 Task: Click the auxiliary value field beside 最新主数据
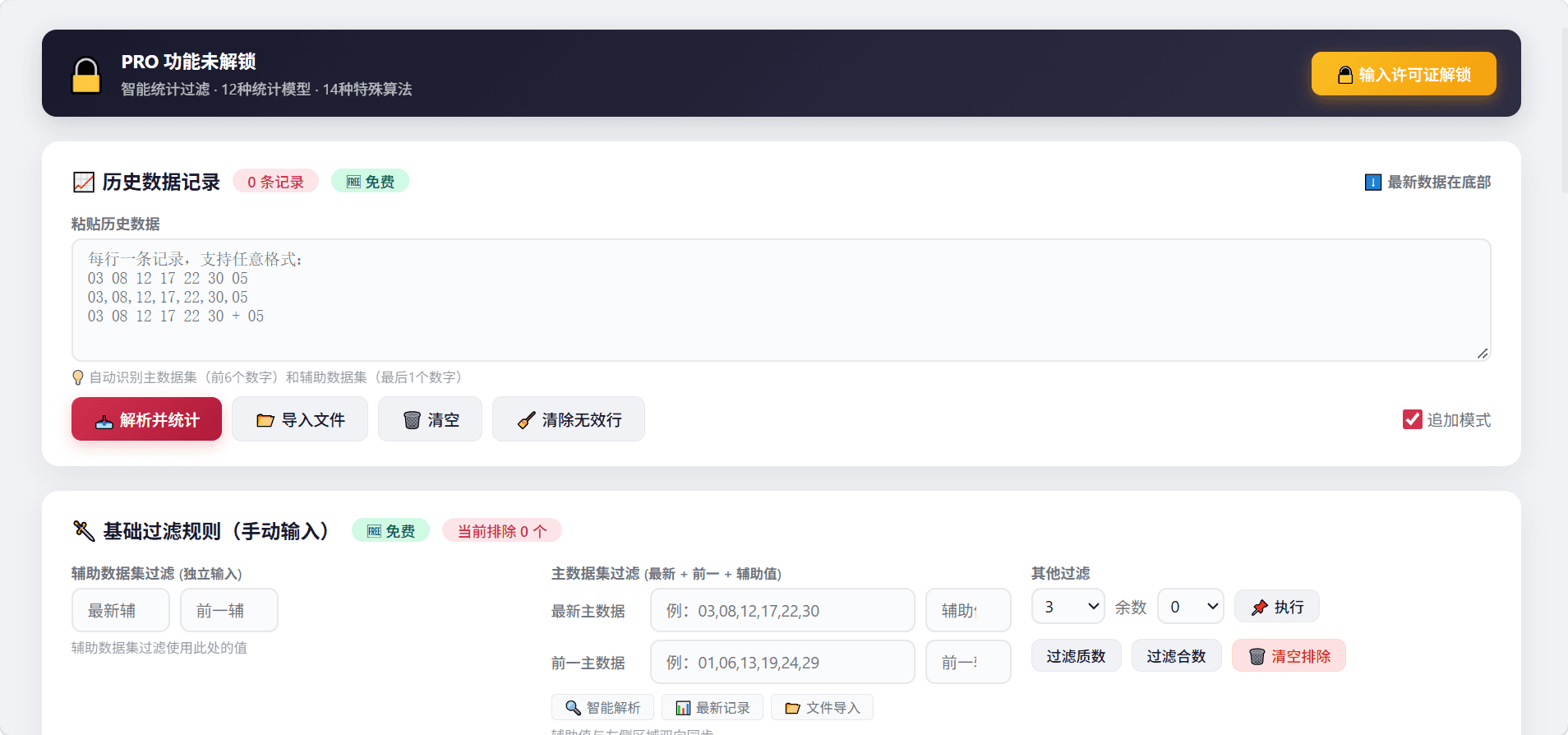[968, 611]
